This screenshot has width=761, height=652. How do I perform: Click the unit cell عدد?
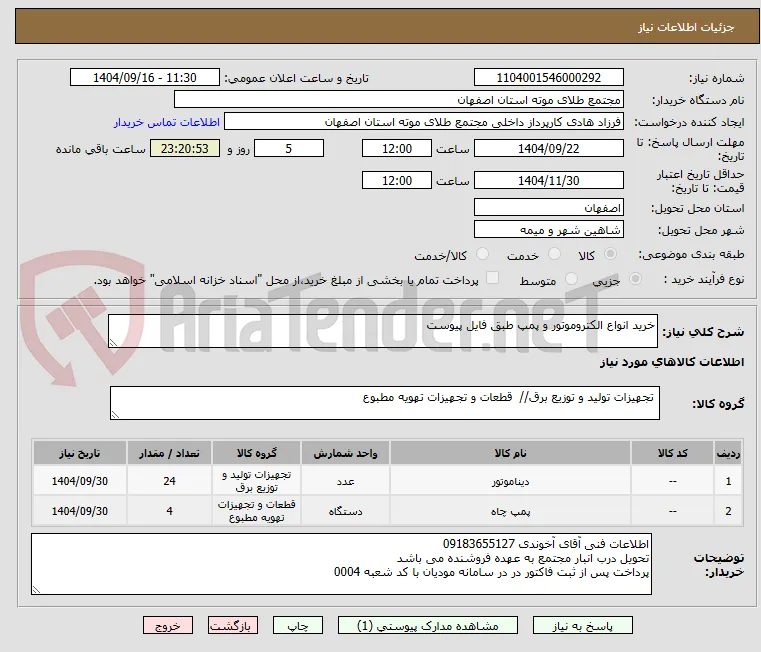click(x=345, y=481)
